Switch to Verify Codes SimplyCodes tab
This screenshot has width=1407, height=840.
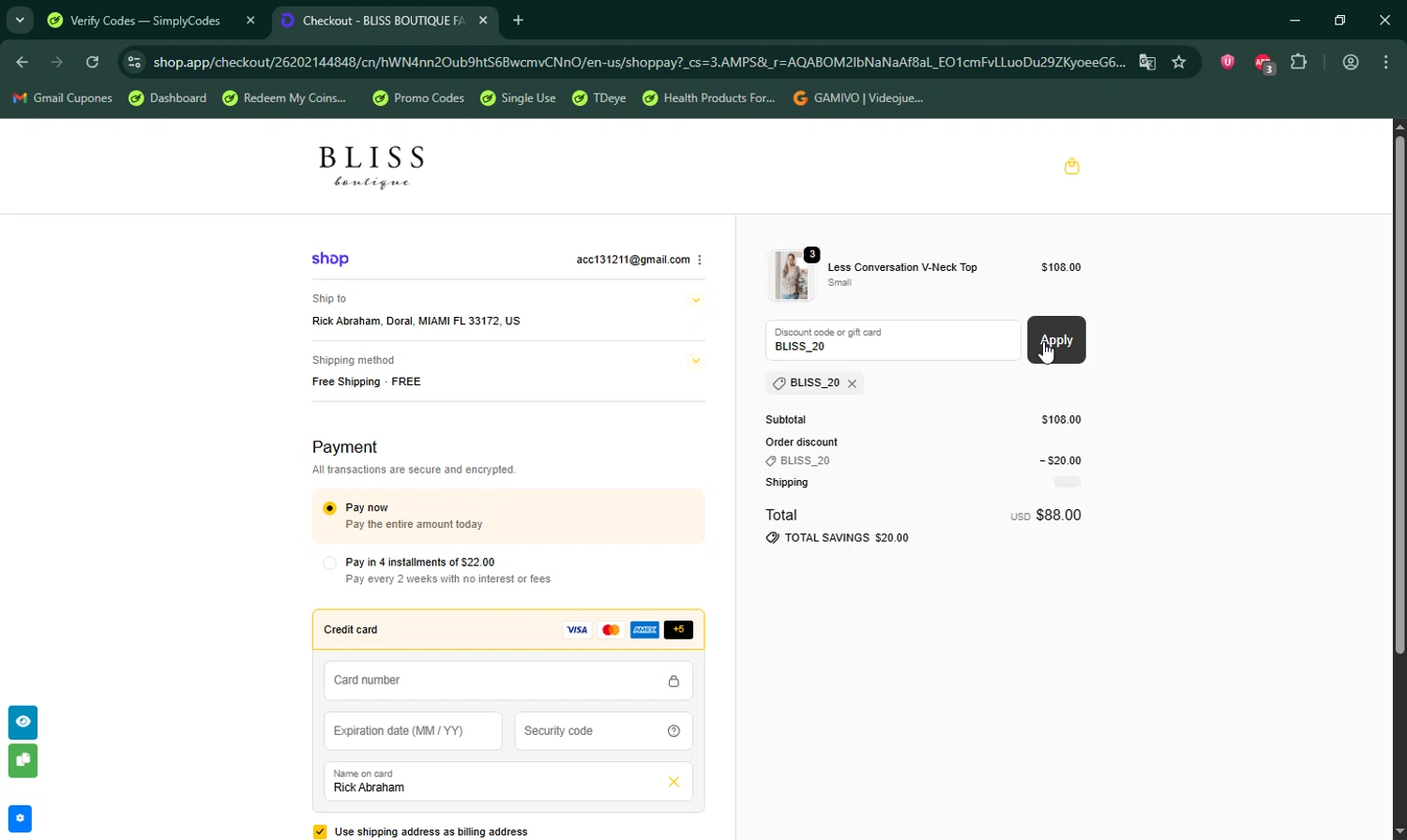pos(152,21)
